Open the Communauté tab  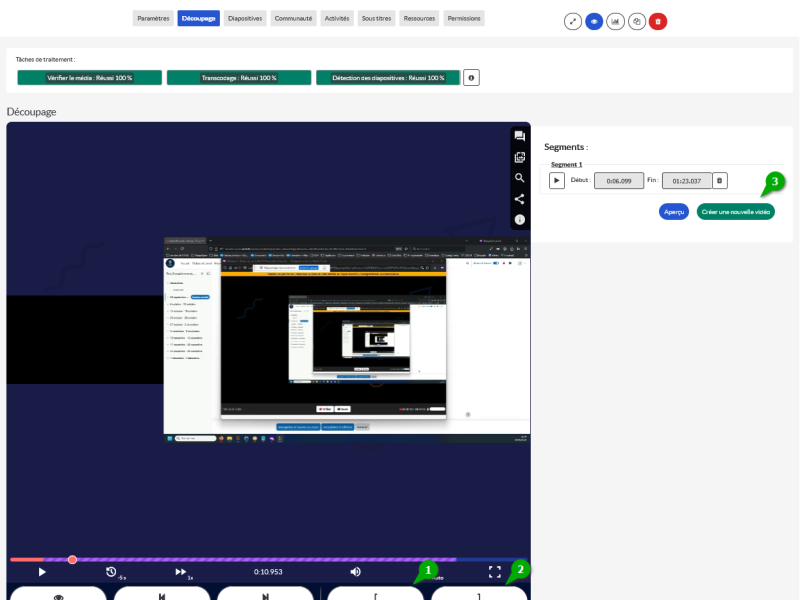(x=293, y=18)
